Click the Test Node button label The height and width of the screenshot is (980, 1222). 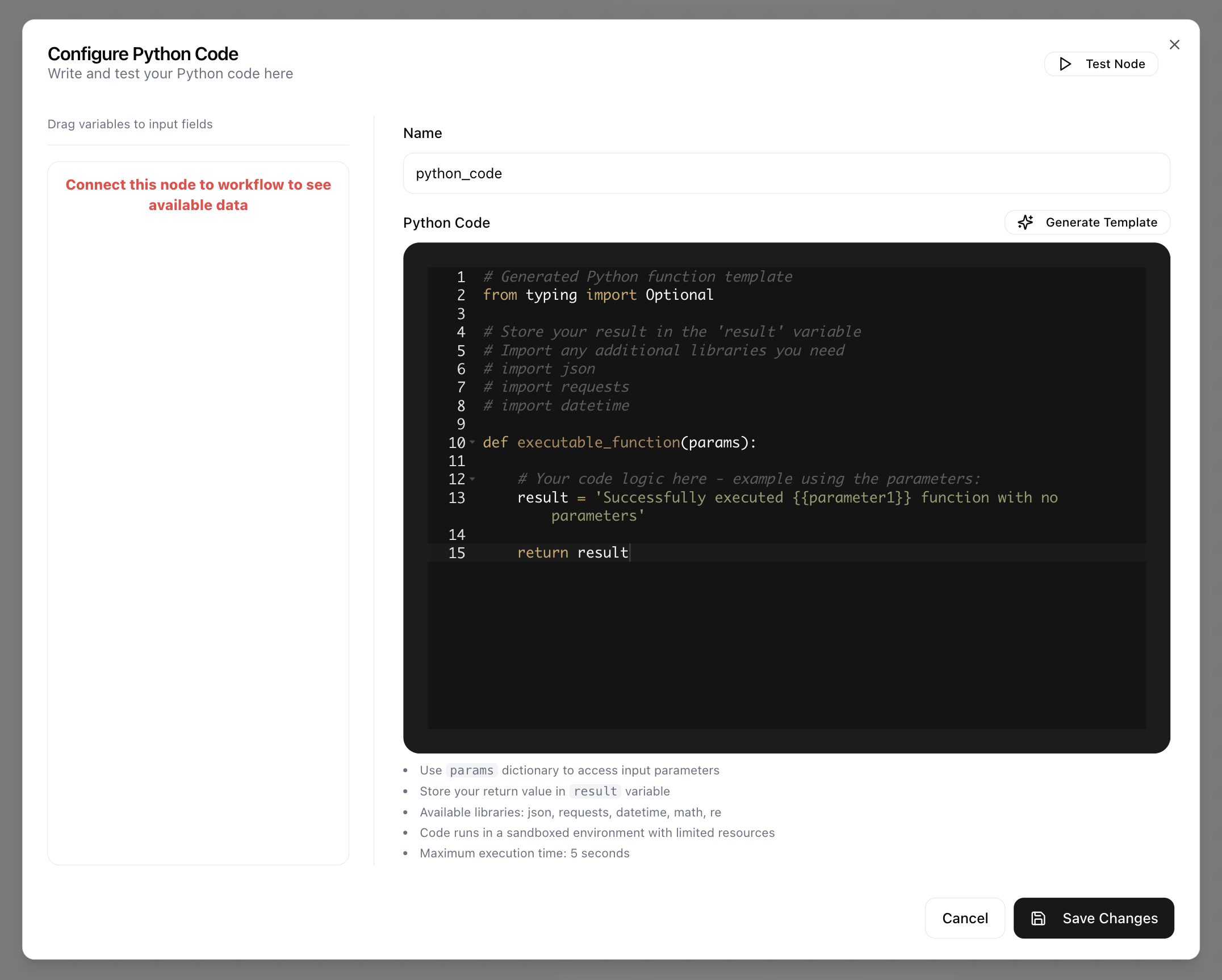click(1115, 64)
